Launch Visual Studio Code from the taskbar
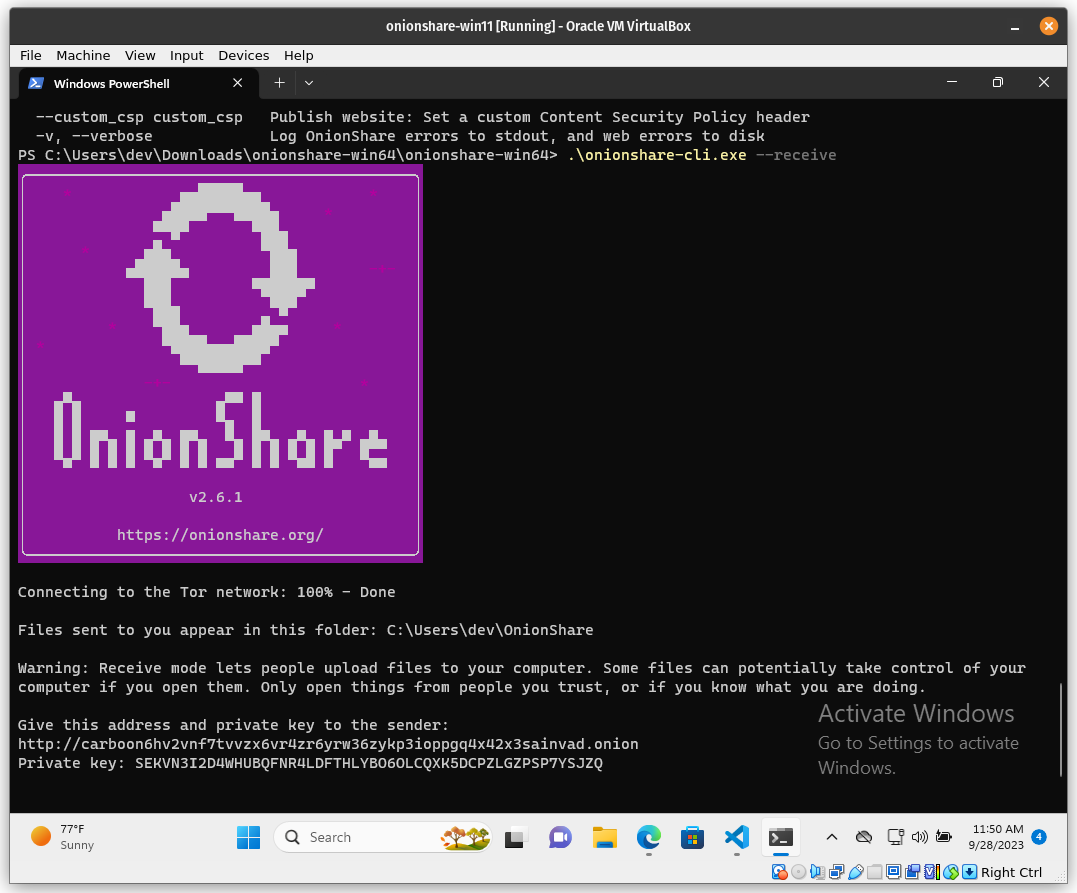The height and width of the screenshot is (893, 1077). coord(737,837)
